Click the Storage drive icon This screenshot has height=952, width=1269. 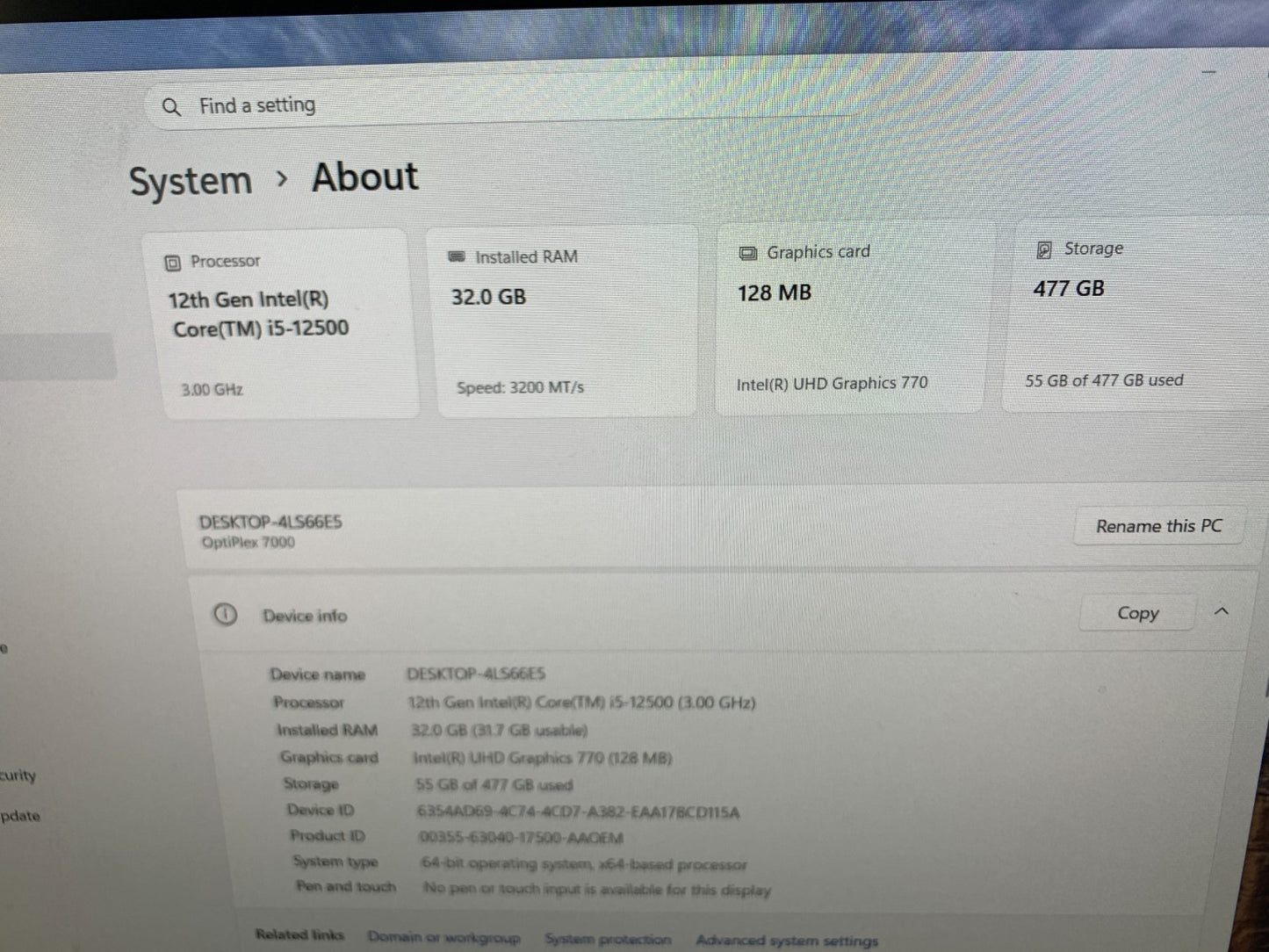pyautogui.click(x=1044, y=250)
